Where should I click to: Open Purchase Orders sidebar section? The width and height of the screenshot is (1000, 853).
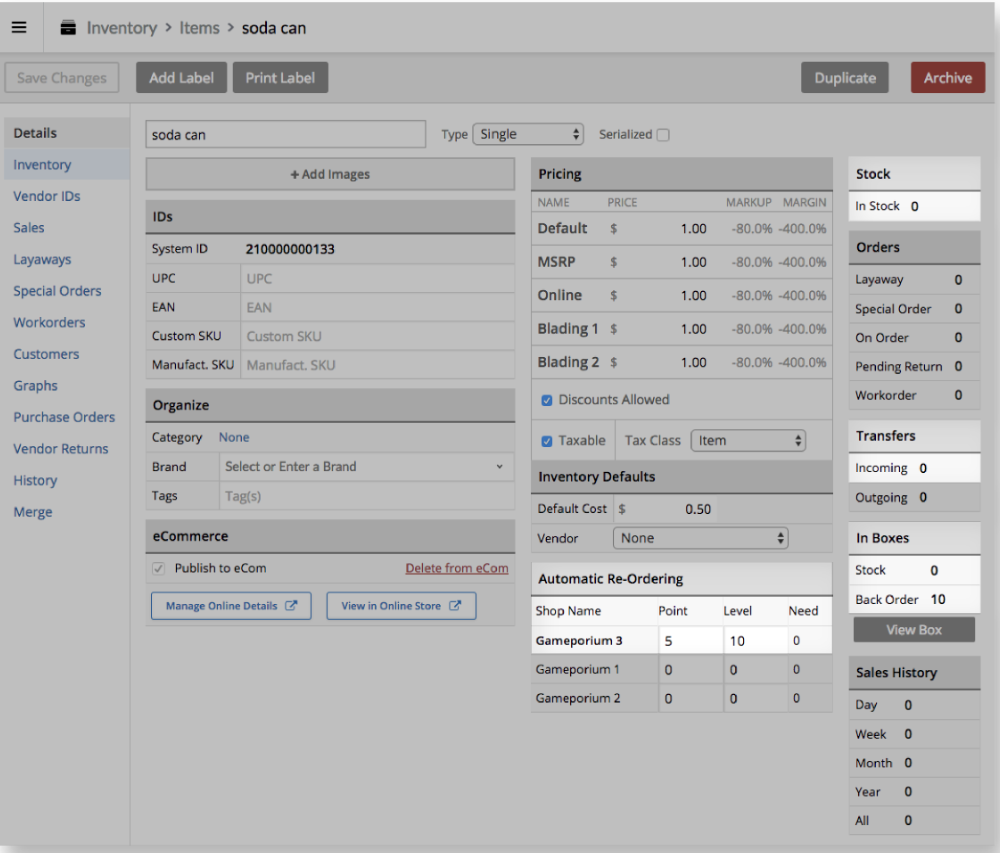tap(64, 418)
